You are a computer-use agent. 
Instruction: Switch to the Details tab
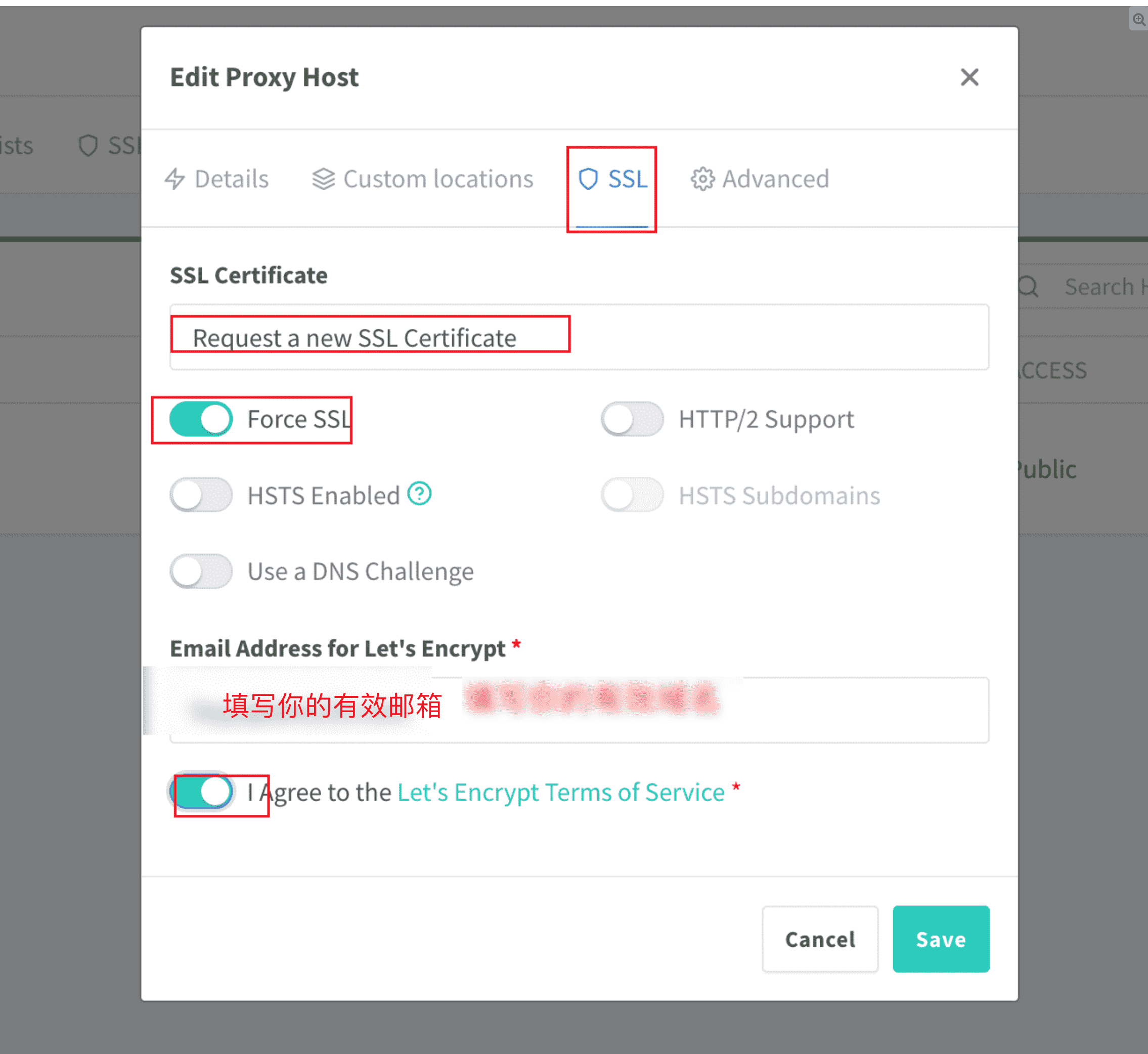tap(217, 179)
